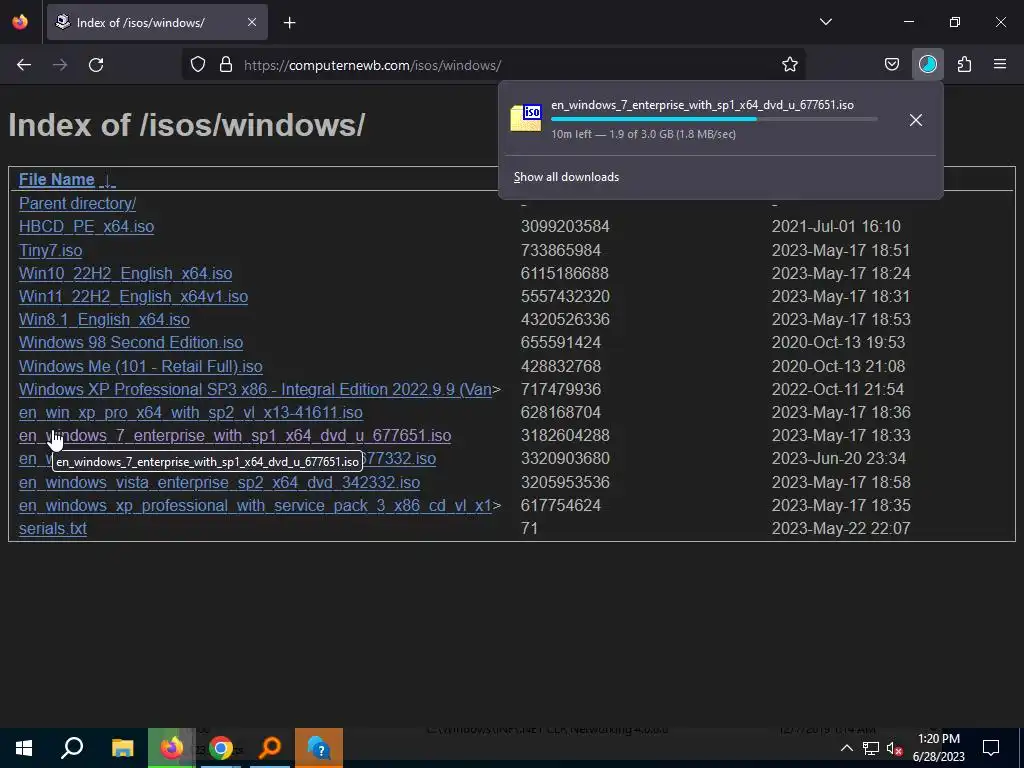Open the help chat app in taskbar

coord(319,748)
